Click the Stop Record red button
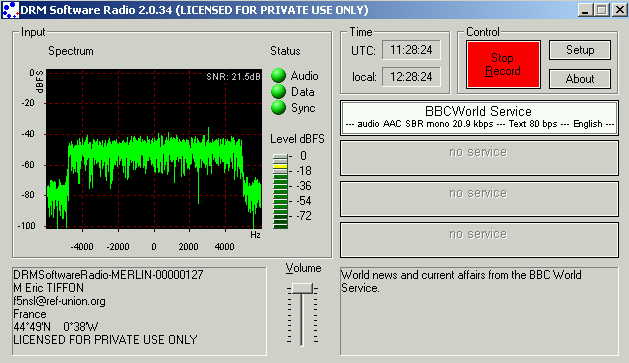629x363 pixels. (503, 64)
